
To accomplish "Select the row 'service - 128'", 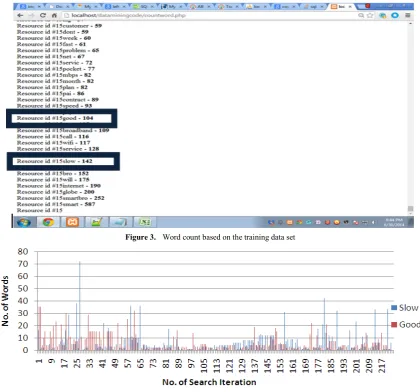I will pyautogui.click(x=58, y=149).
